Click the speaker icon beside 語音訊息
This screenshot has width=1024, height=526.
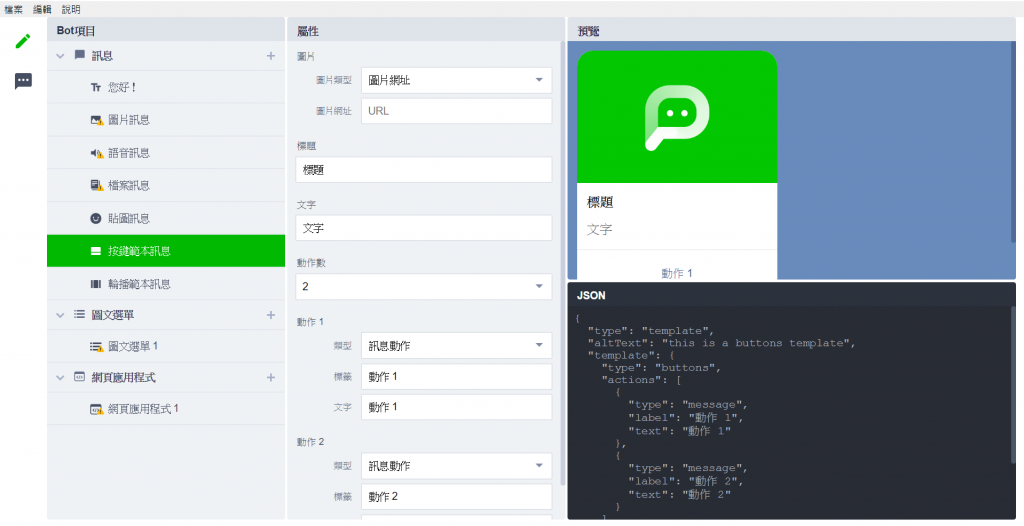pyautogui.click(x=97, y=153)
